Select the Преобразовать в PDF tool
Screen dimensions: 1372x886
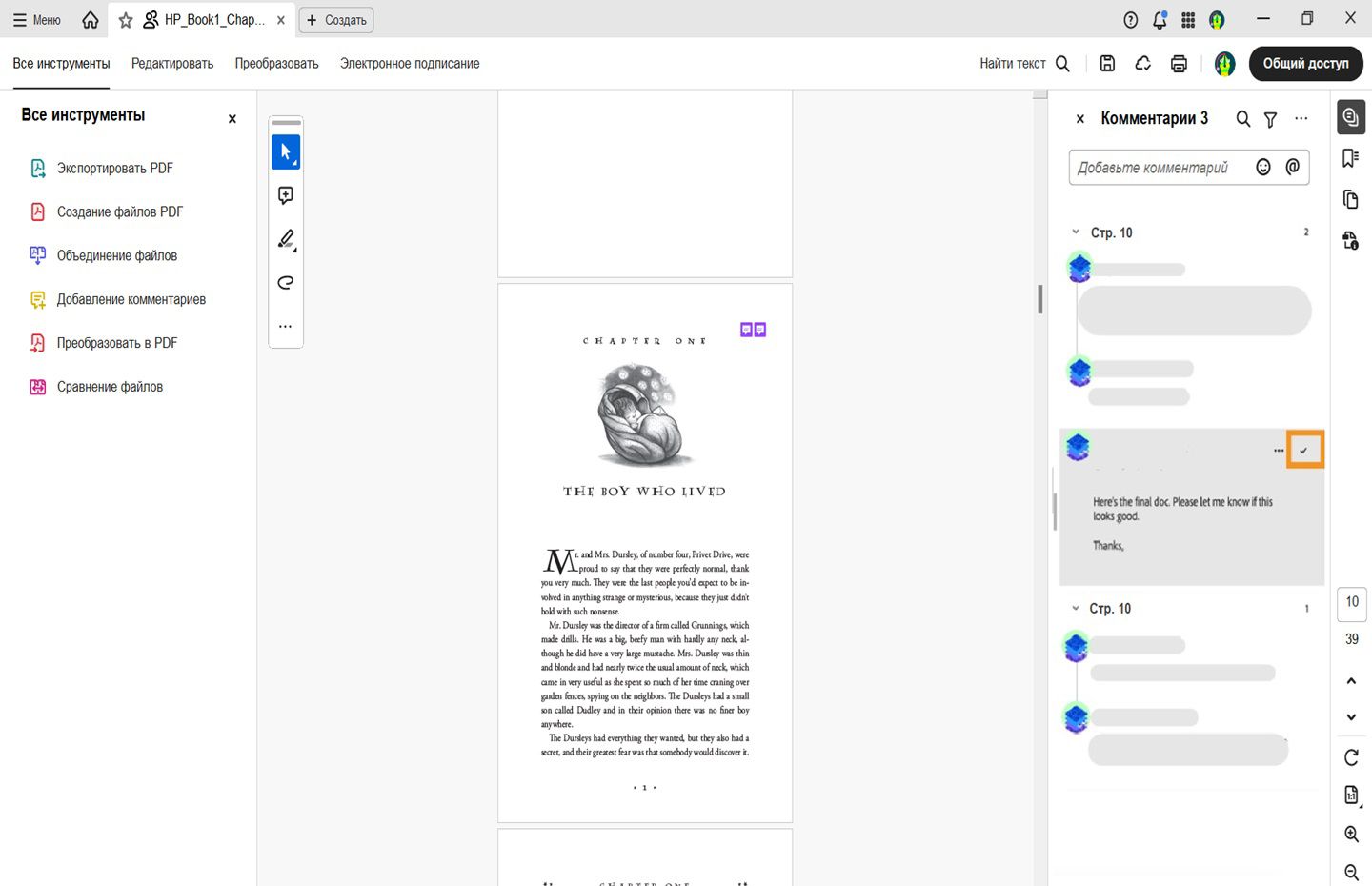[104, 344]
